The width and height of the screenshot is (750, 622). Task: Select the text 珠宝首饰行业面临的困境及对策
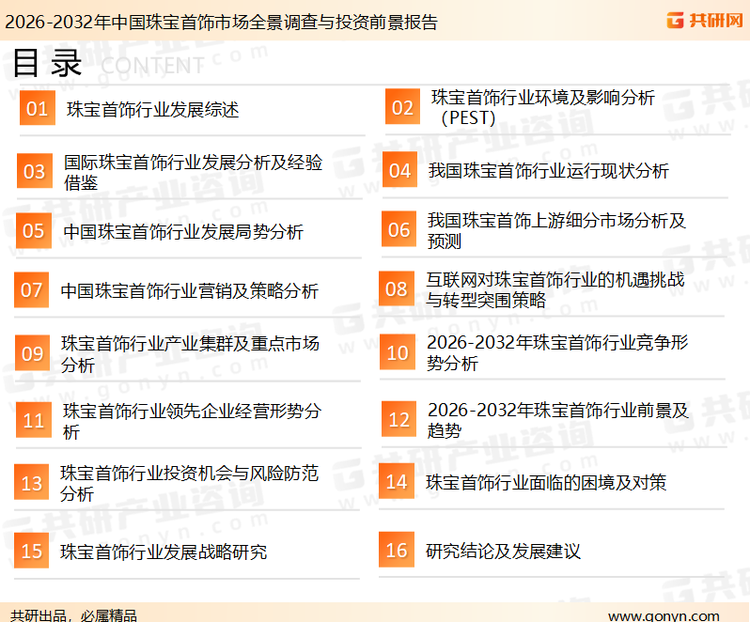546,482
